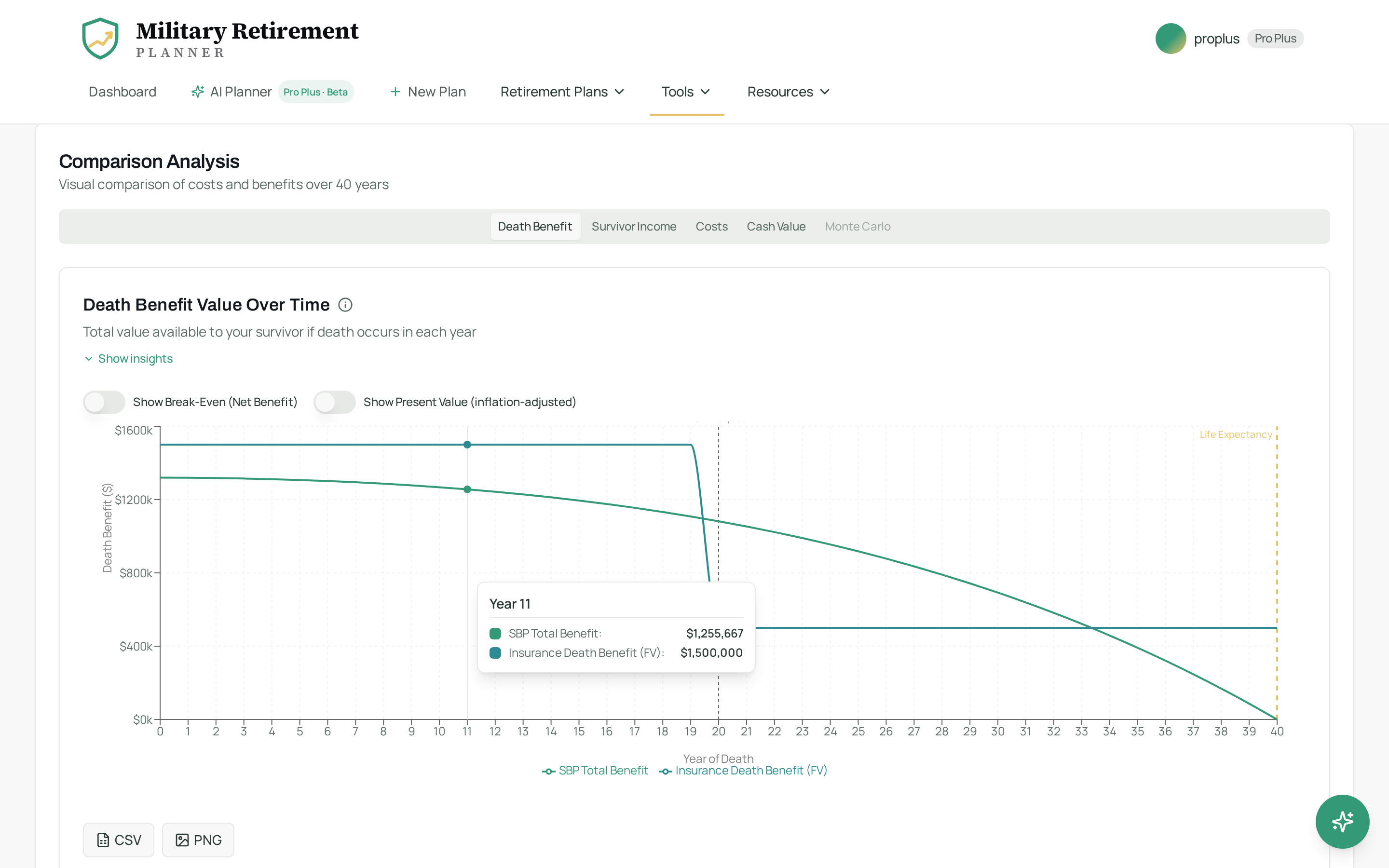Screen dimensions: 1389x868
Task: Expand the Retirement Plans dropdown menu
Action: click(562, 92)
